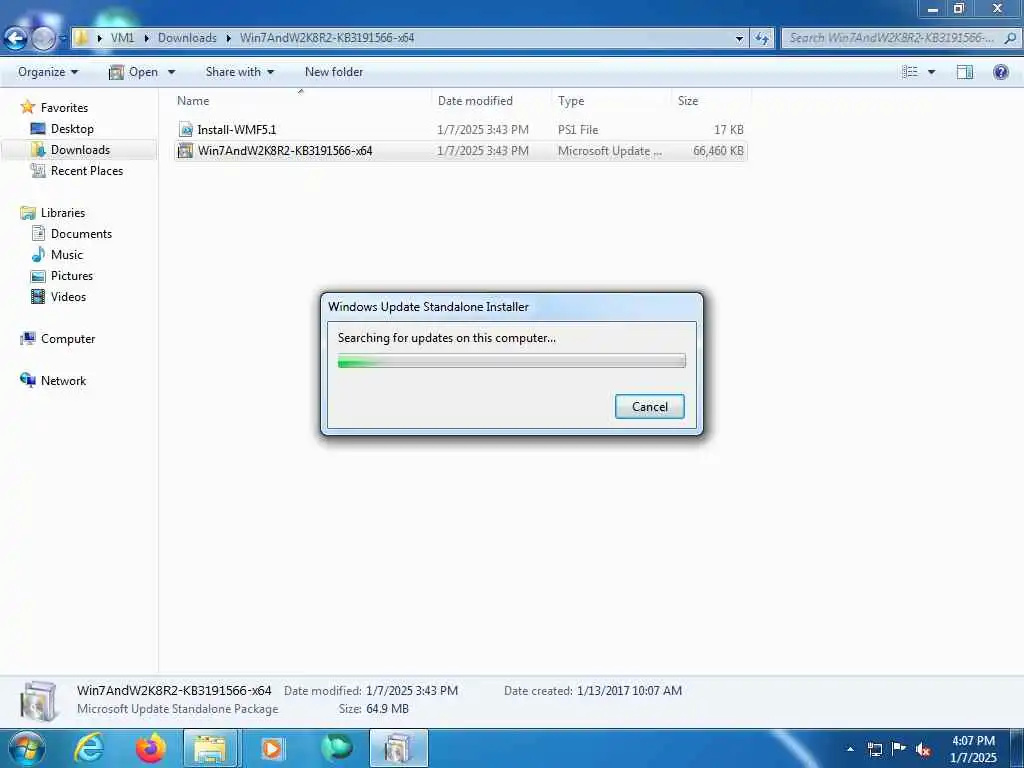The height and width of the screenshot is (768, 1024).
Task: Open the Organize menu
Action: pos(48,72)
